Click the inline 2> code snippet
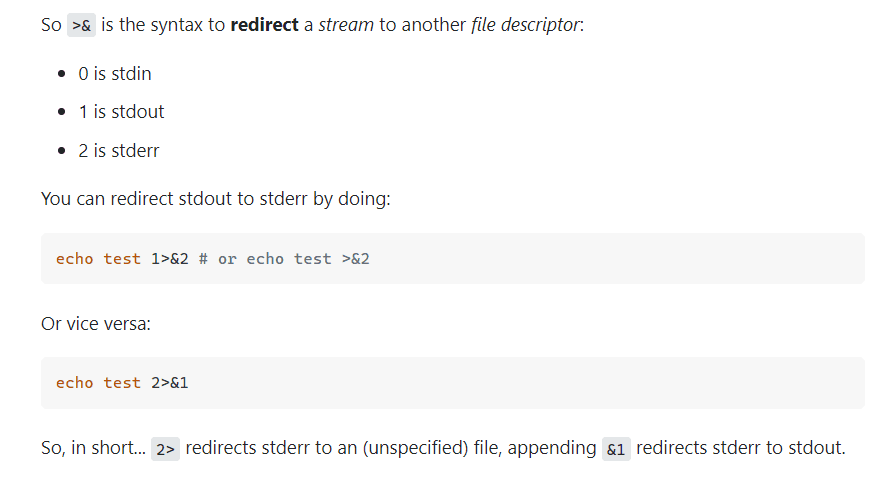The width and height of the screenshot is (893, 478). coord(165,449)
